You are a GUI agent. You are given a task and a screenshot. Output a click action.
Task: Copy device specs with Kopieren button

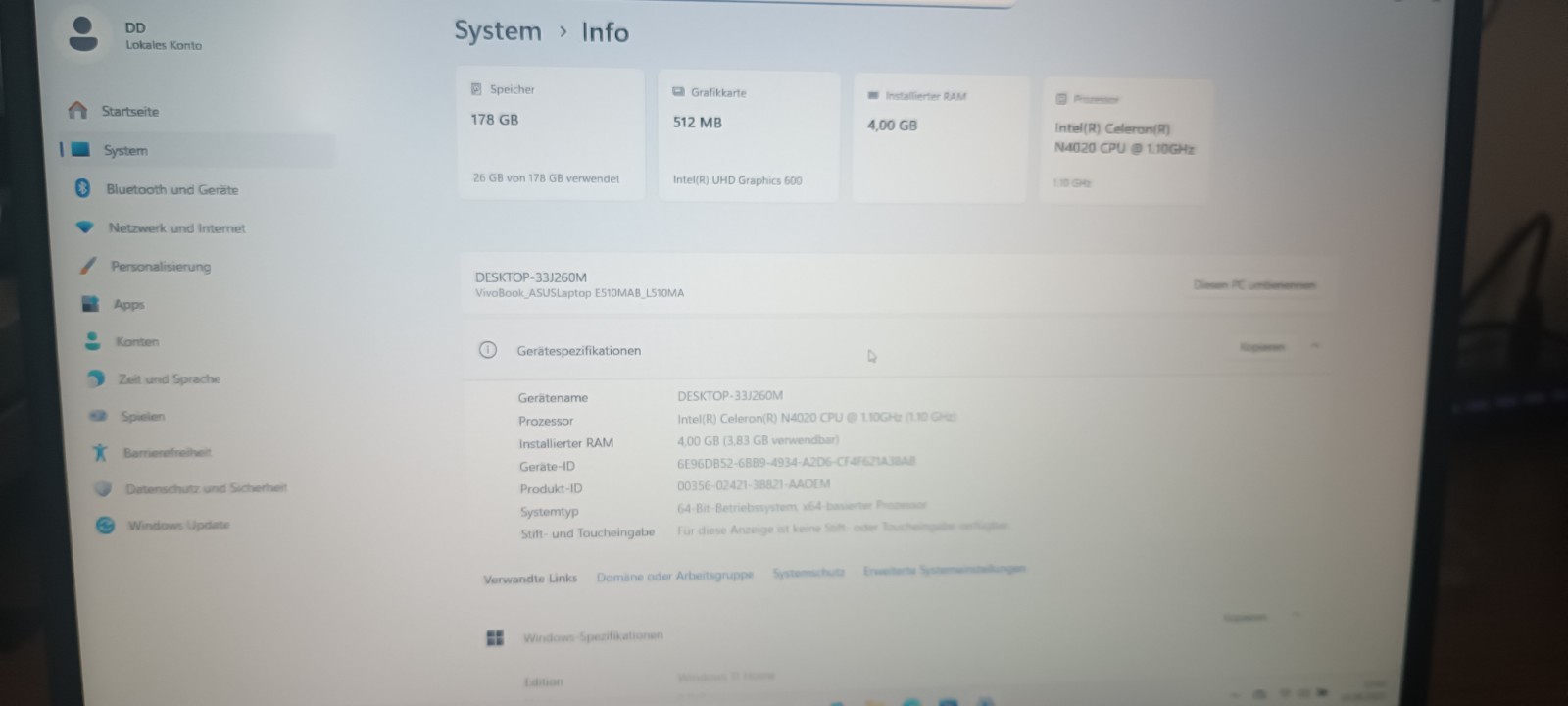pyautogui.click(x=1262, y=346)
